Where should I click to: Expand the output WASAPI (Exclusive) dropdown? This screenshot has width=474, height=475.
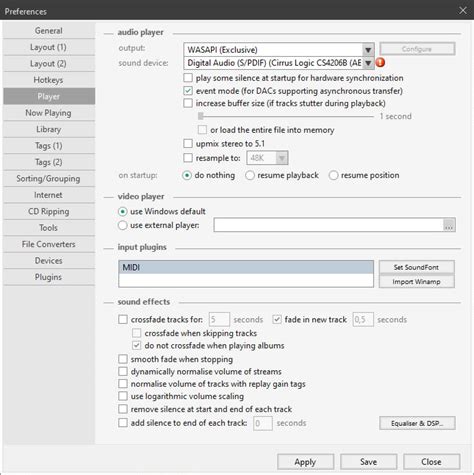pos(368,50)
